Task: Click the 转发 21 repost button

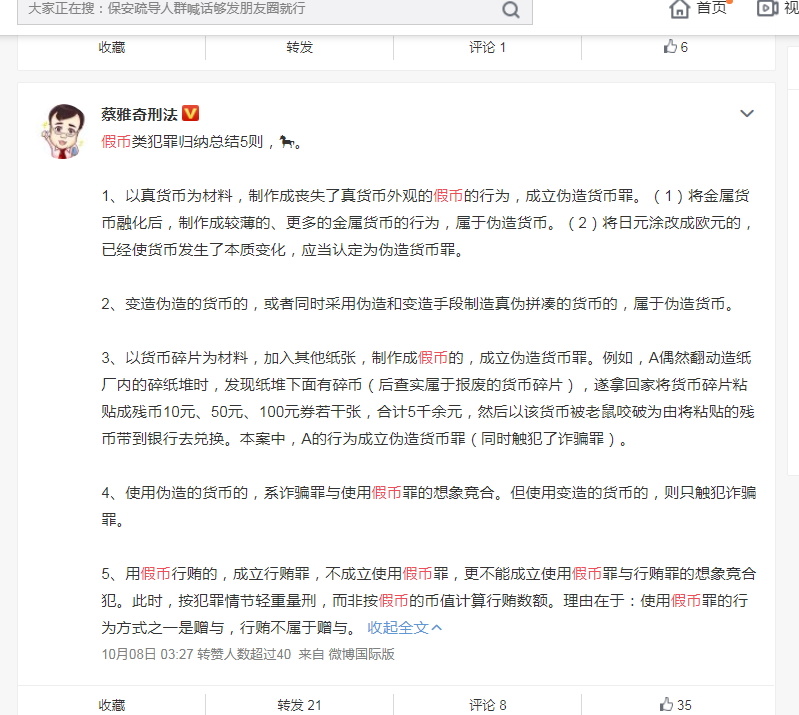Action: click(x=299, y=705)
